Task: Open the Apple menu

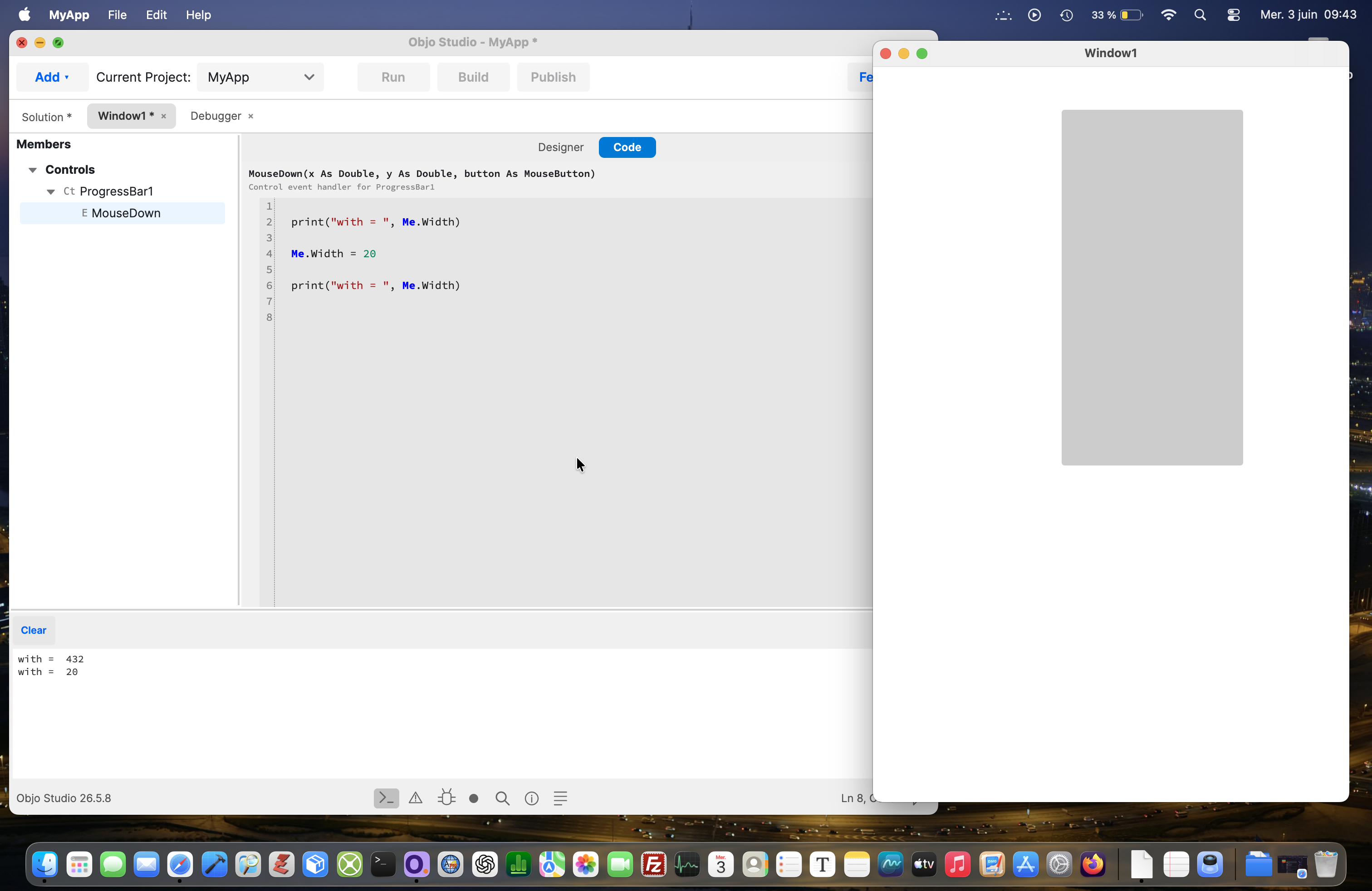Action: click(25, 15)
